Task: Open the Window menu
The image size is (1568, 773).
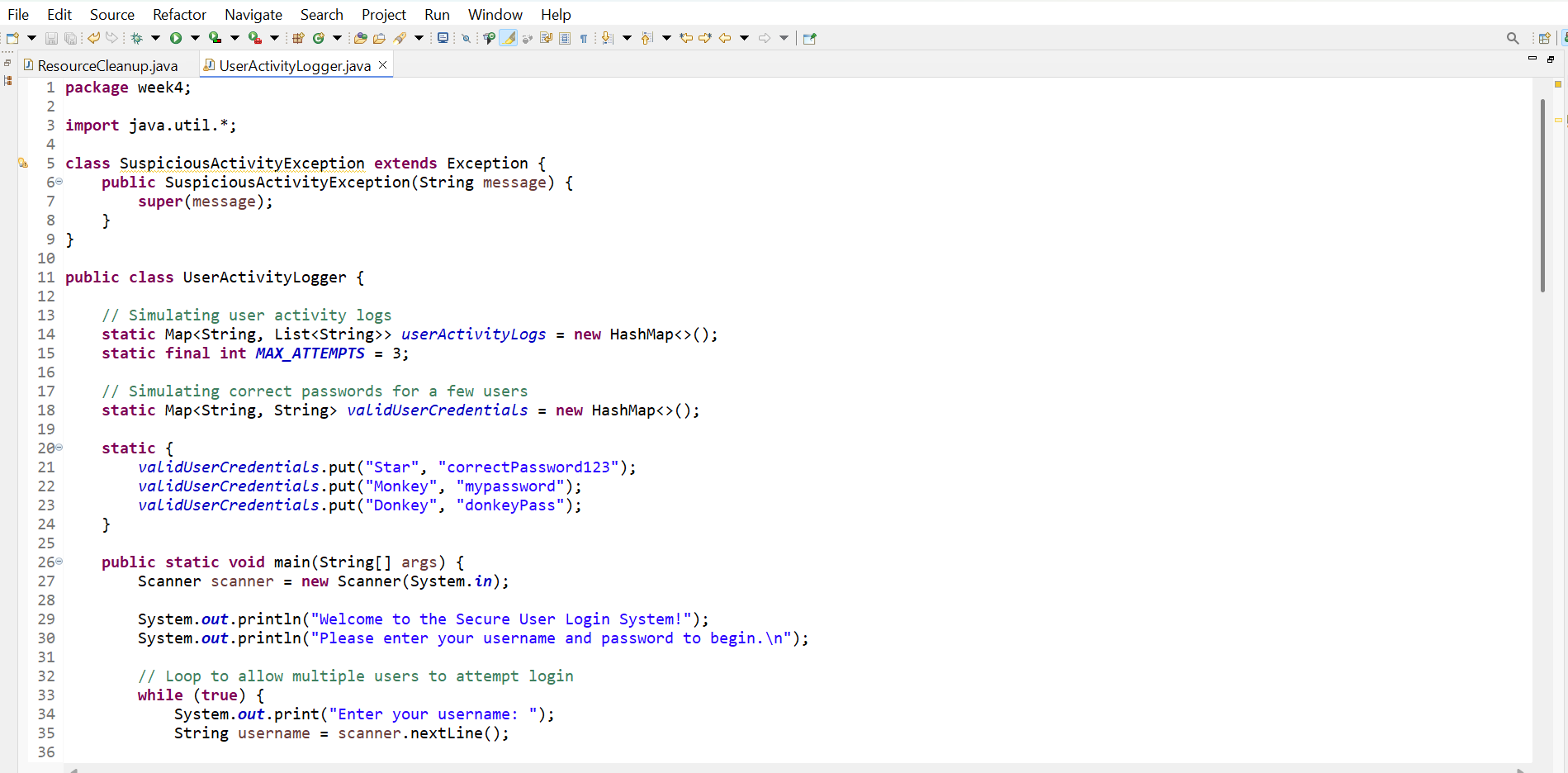Action: (x=495, y=15)
